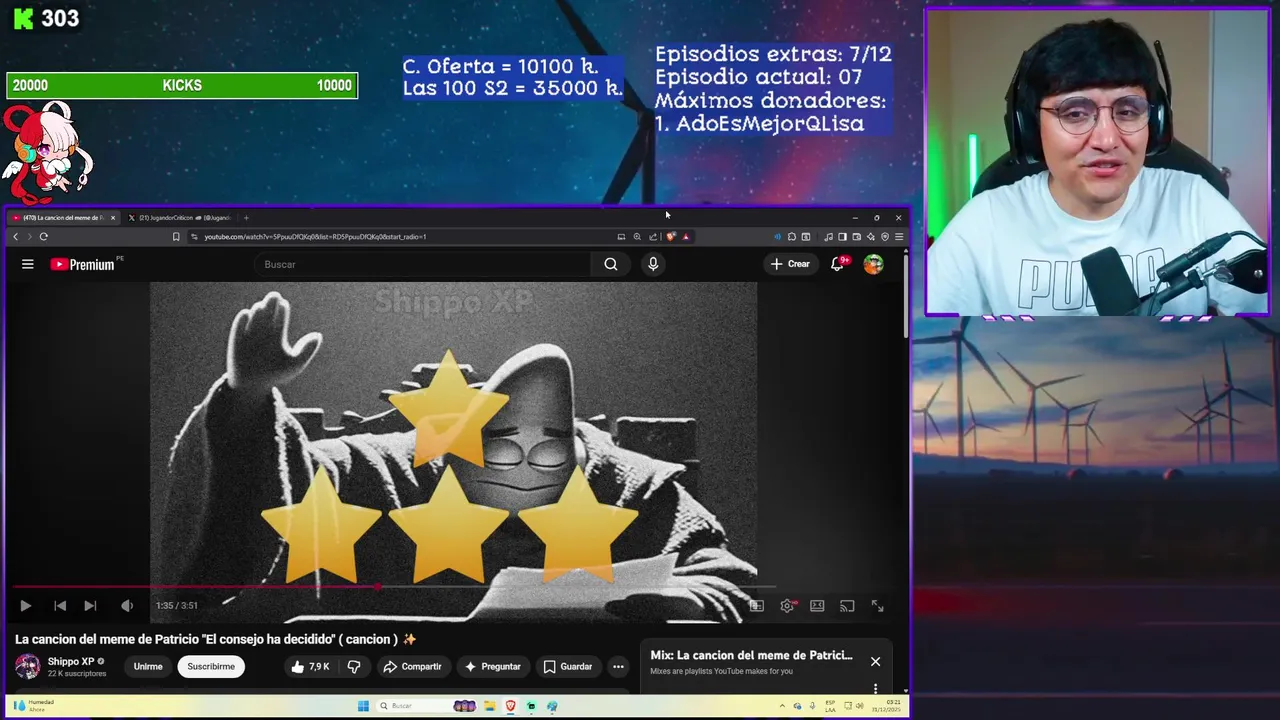The height and width of the screenshot is (720, 1280).
Task: Open the browser sidebar panel toggle icon
Action: tap(843, 237)
